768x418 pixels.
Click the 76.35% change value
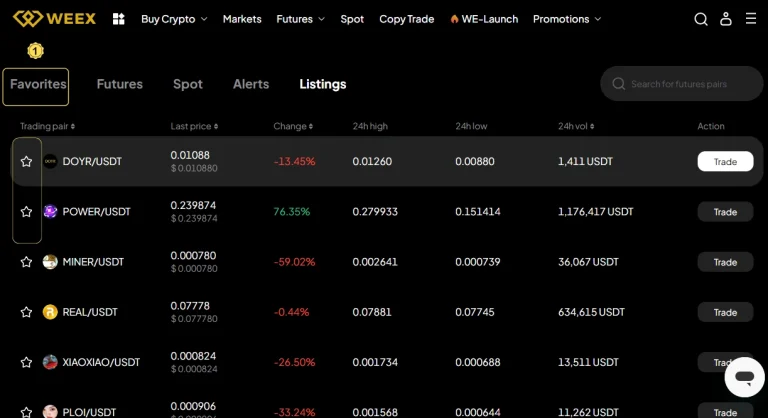(x=291, y=212)
